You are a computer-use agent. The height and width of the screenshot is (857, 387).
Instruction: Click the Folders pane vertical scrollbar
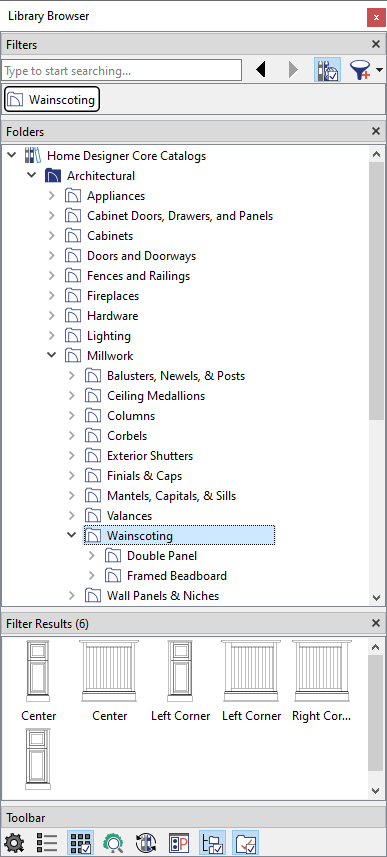click(x=376, y=290)
